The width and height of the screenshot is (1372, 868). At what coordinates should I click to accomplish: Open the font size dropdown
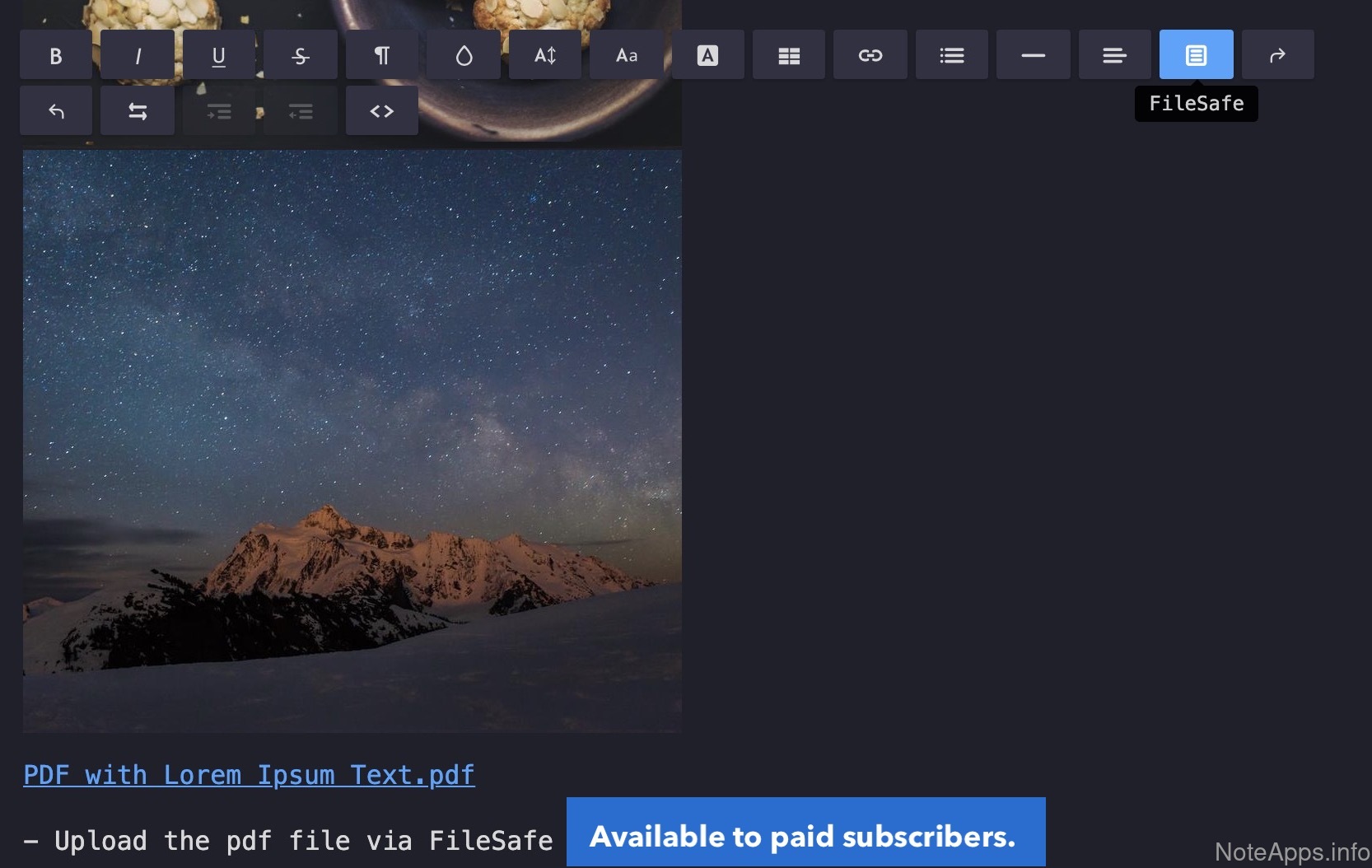coord(545,55)
